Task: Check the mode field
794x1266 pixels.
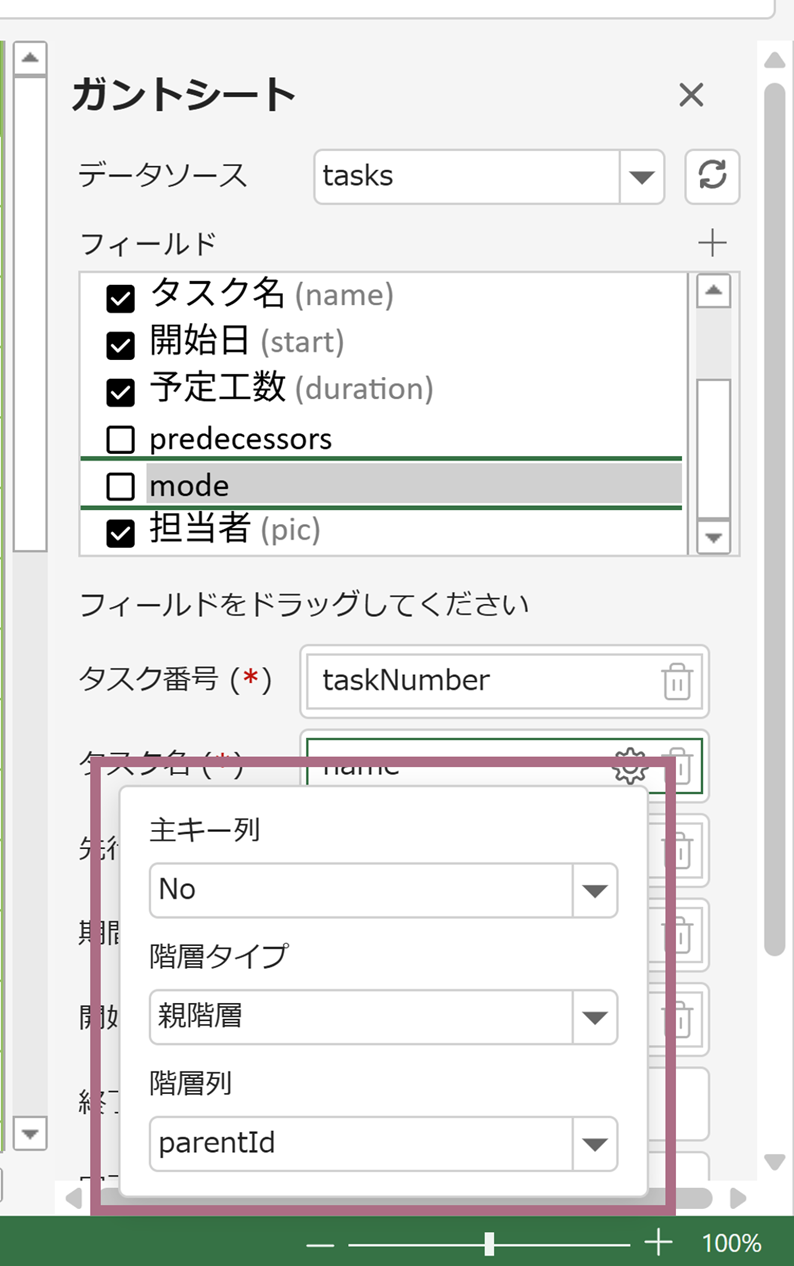Action: click(120, 486)
